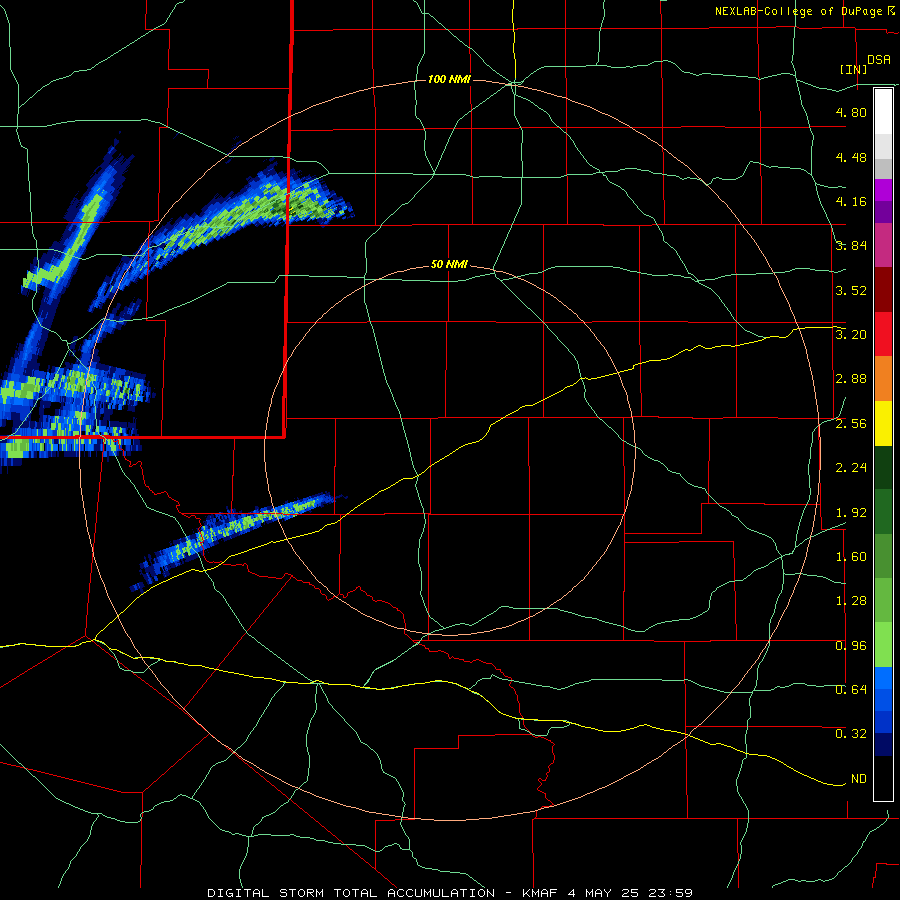
Task: Click the pink-magenta legend swatch
Action: pyautogui.click(x=883, y=246)
